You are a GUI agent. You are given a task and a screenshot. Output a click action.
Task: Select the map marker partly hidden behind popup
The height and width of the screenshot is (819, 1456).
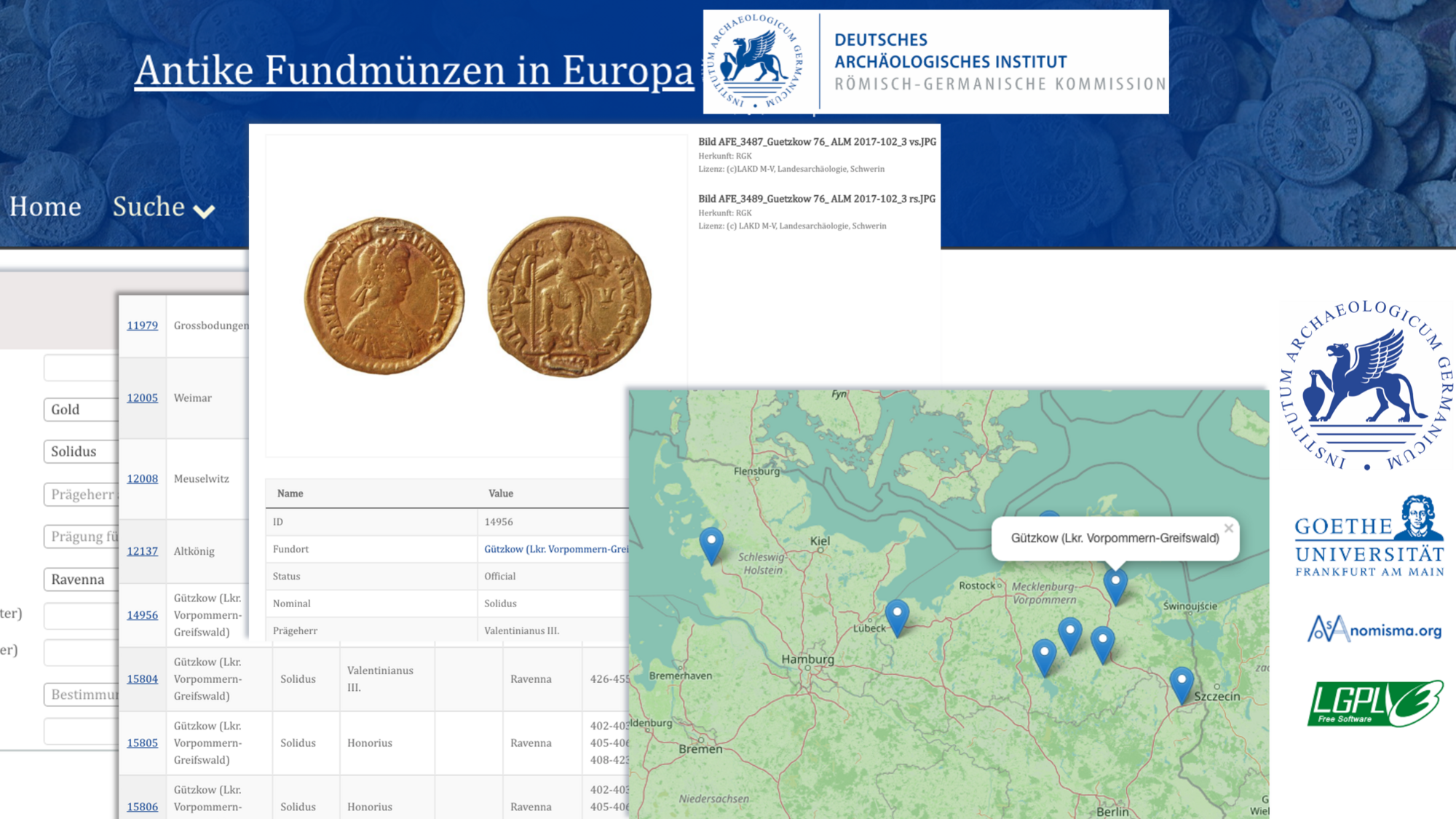point(1048,515)
